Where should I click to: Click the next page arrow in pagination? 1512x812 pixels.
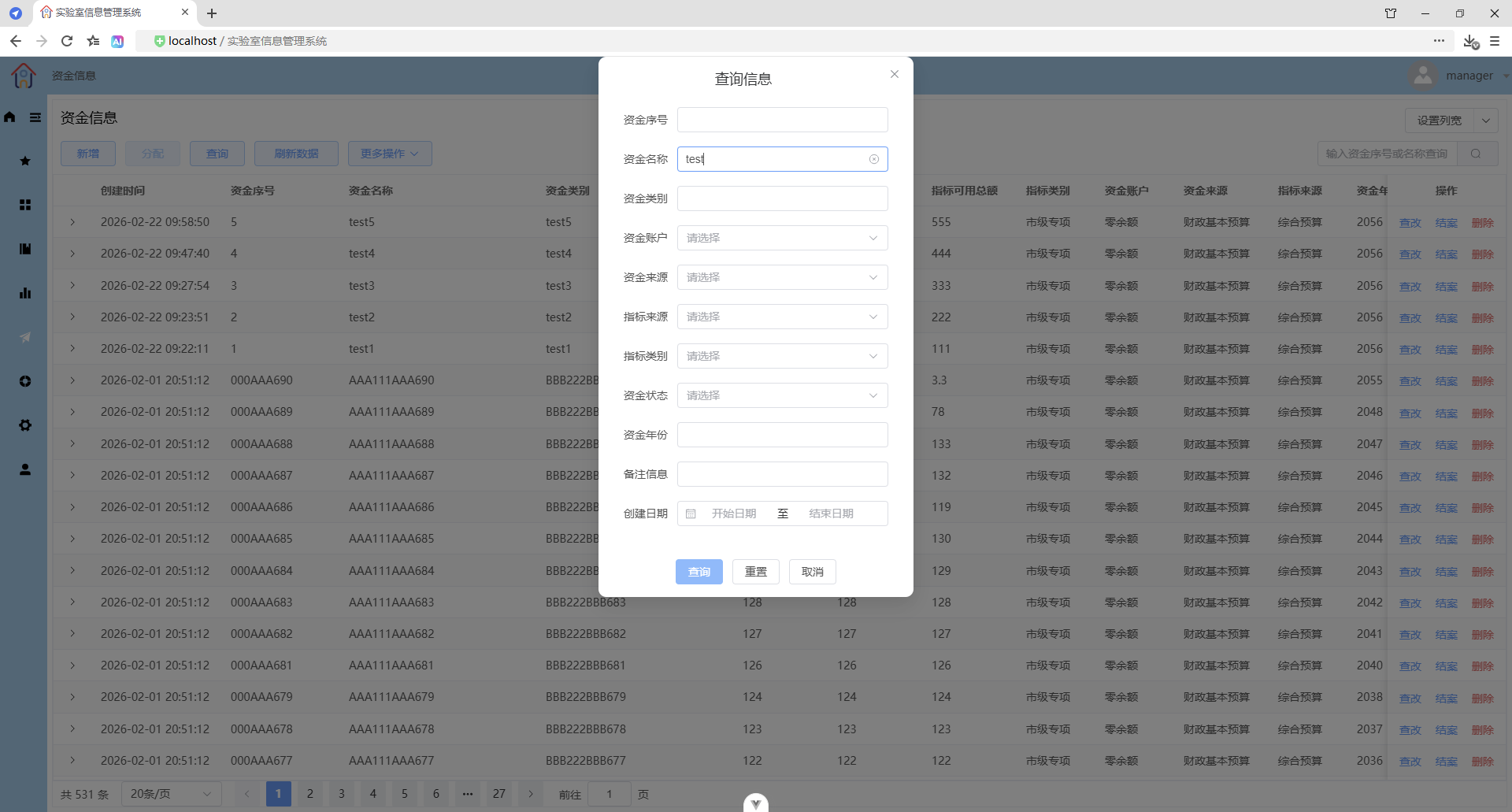pos(531,794)
